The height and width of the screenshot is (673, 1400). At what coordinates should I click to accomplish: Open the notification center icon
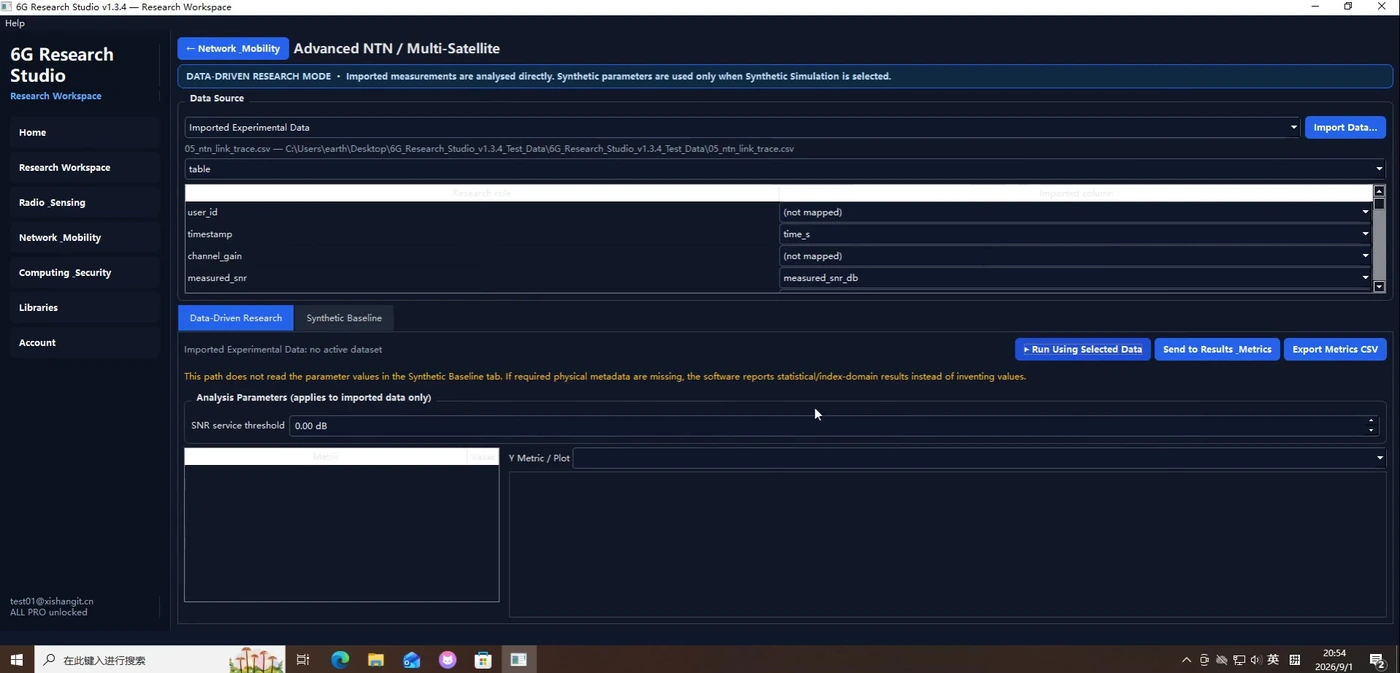coord(1376,660)
